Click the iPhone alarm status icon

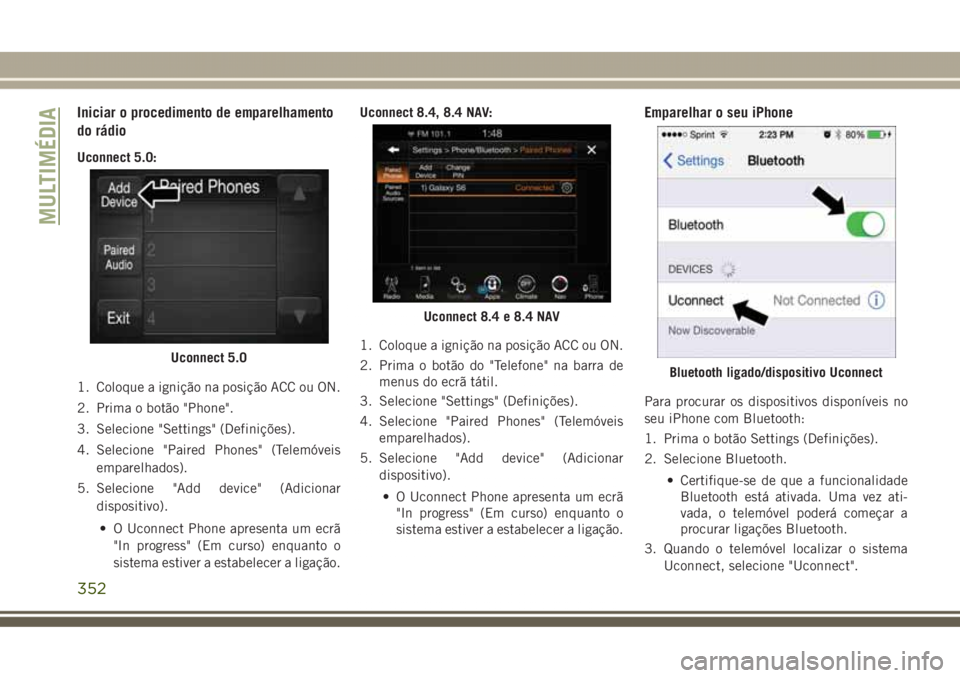click(827, 135)
